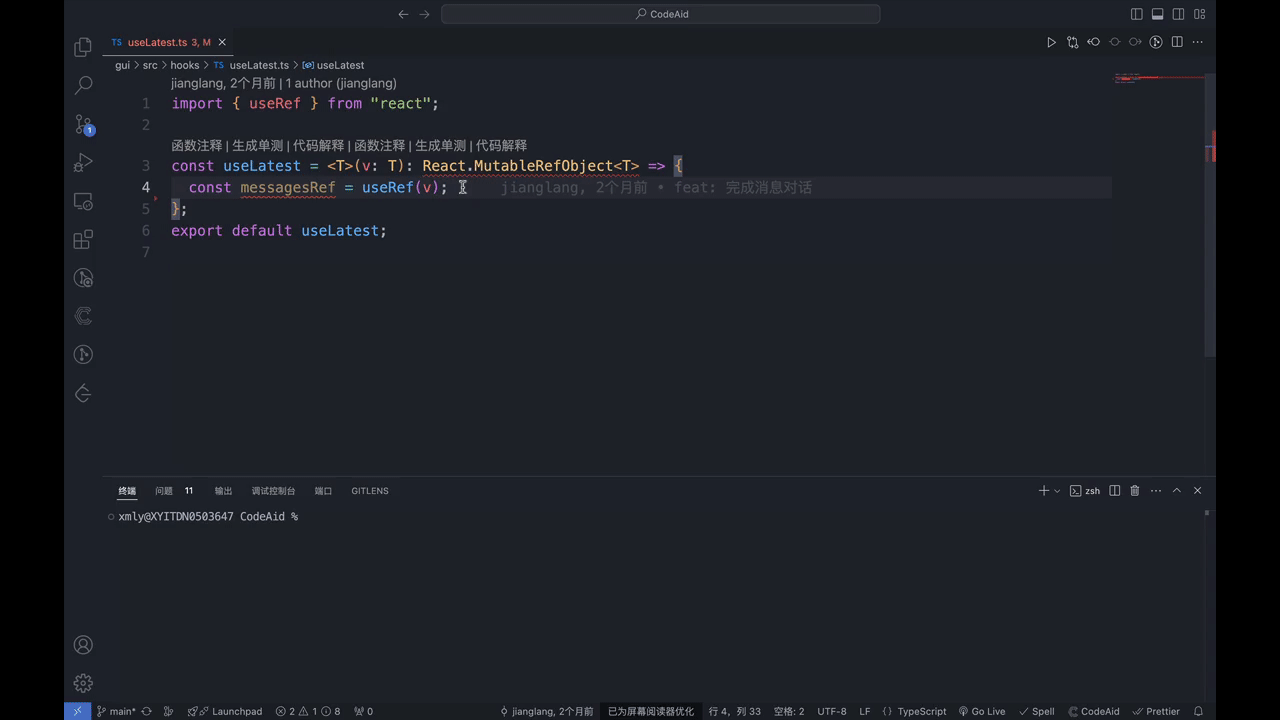The image size is (1280, 720).
Task: Click the editor vertical scrollbar
Action: [x=1210, y=214]
